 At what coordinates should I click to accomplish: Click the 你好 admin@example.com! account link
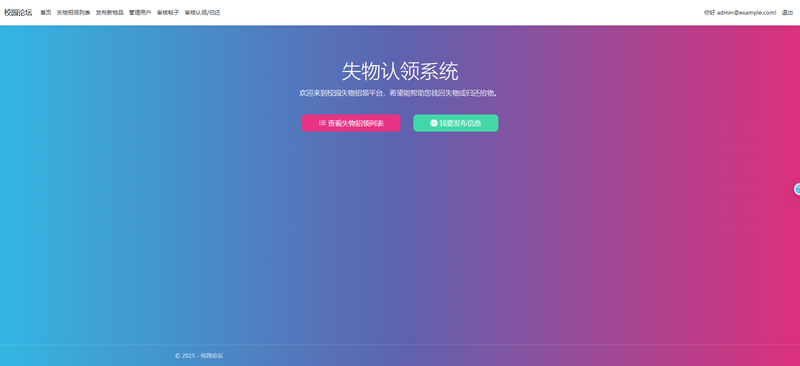740,13
